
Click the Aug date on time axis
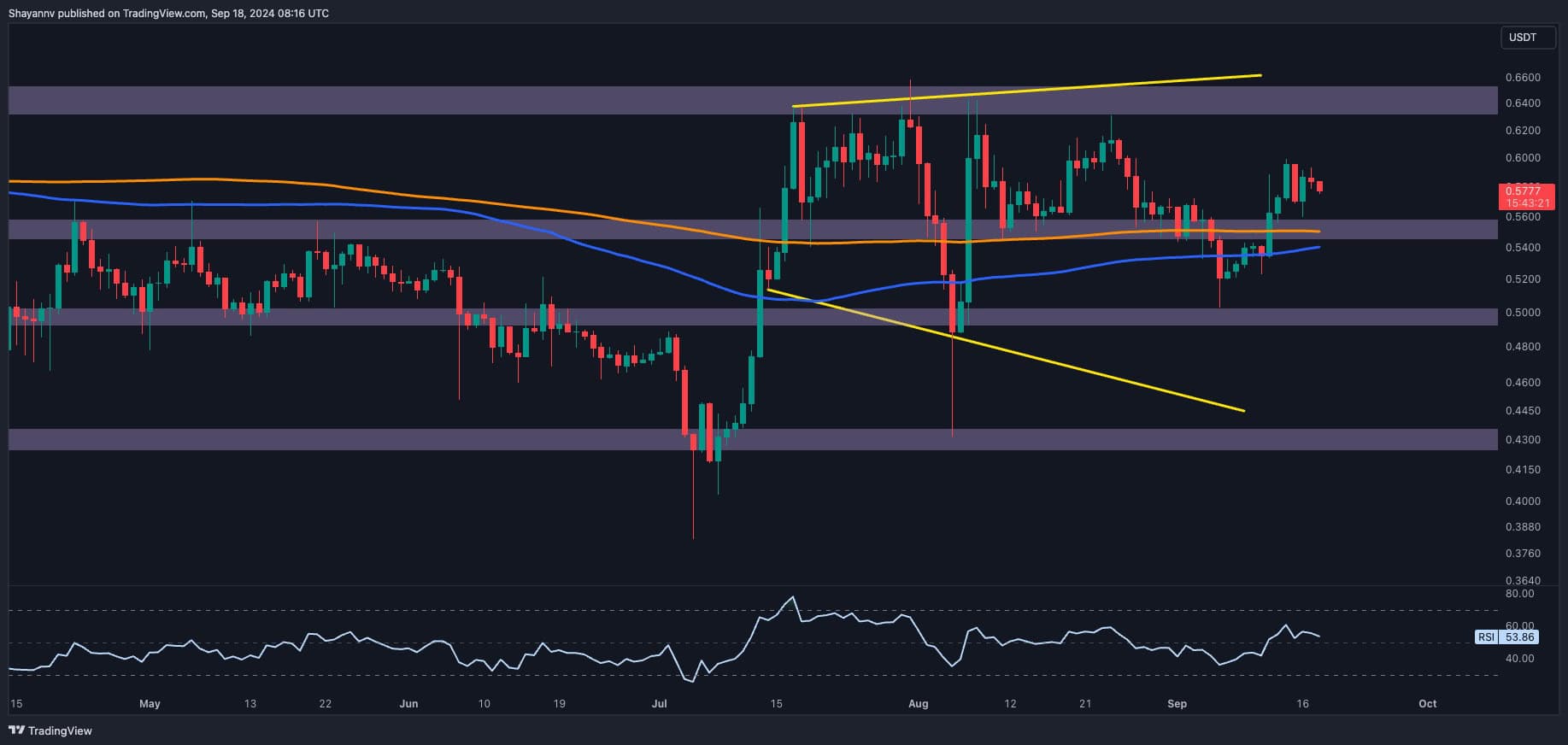[x=919, y=704]
